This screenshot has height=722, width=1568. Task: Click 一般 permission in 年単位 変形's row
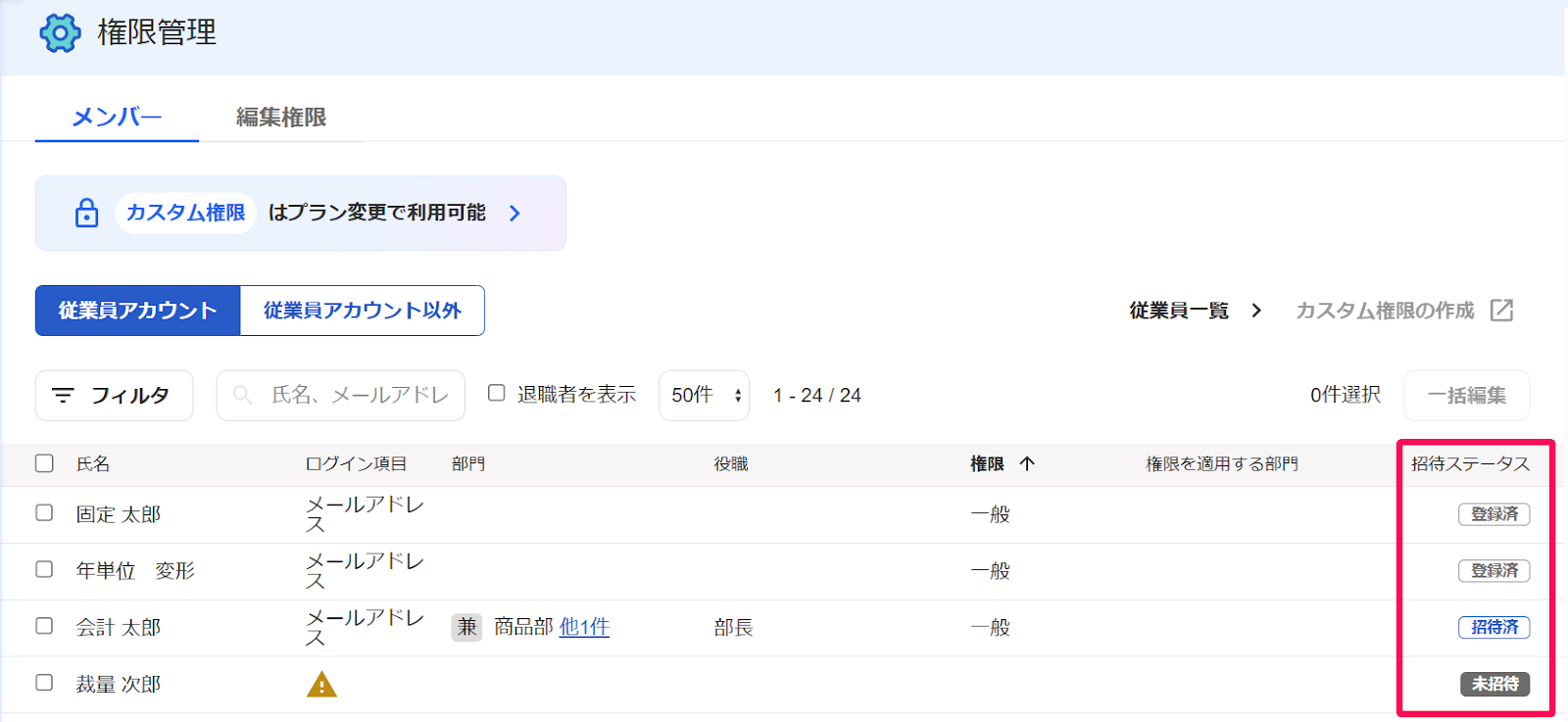(990, 570)
